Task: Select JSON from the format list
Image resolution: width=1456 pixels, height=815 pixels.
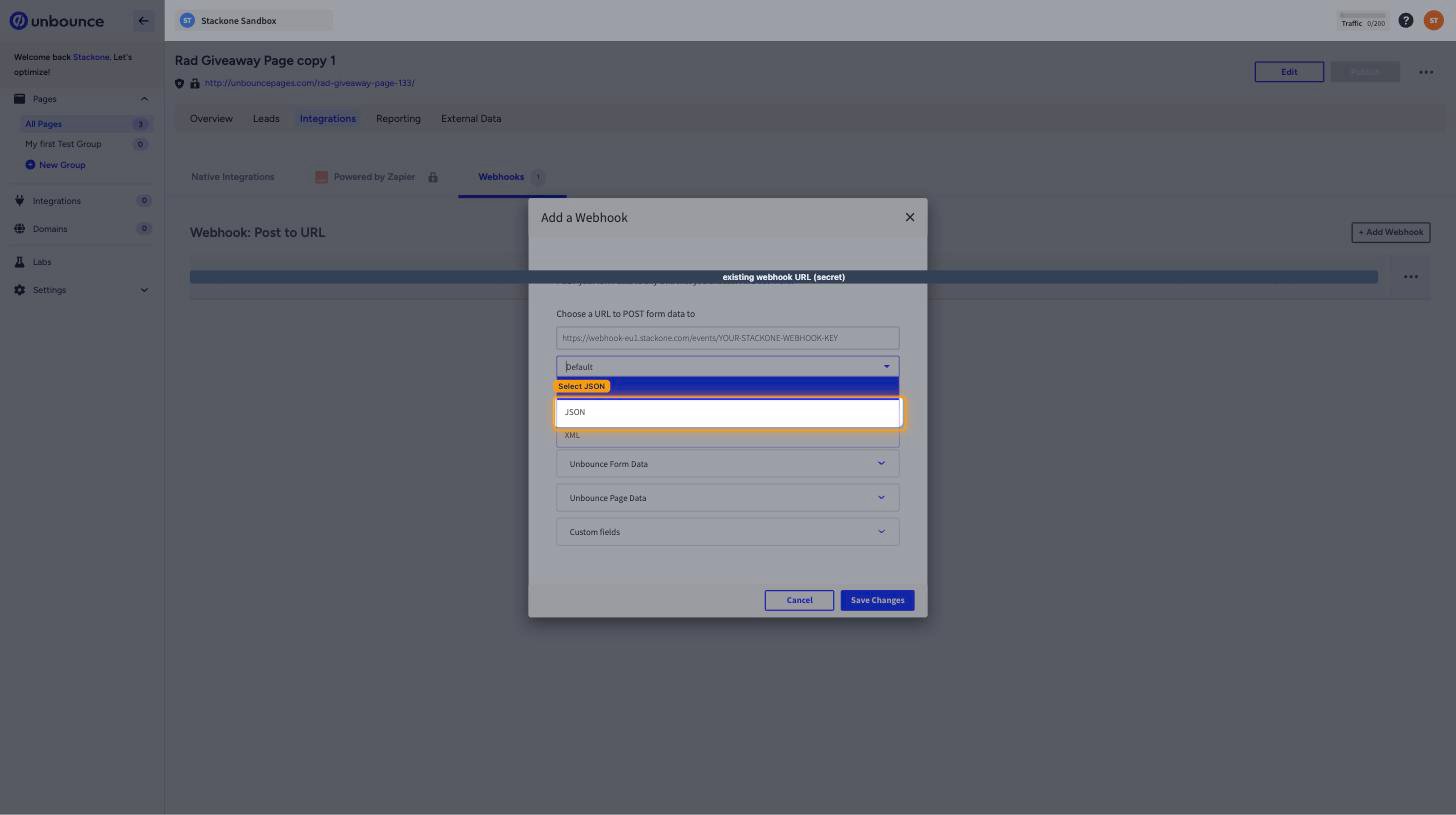Action: 728,412
